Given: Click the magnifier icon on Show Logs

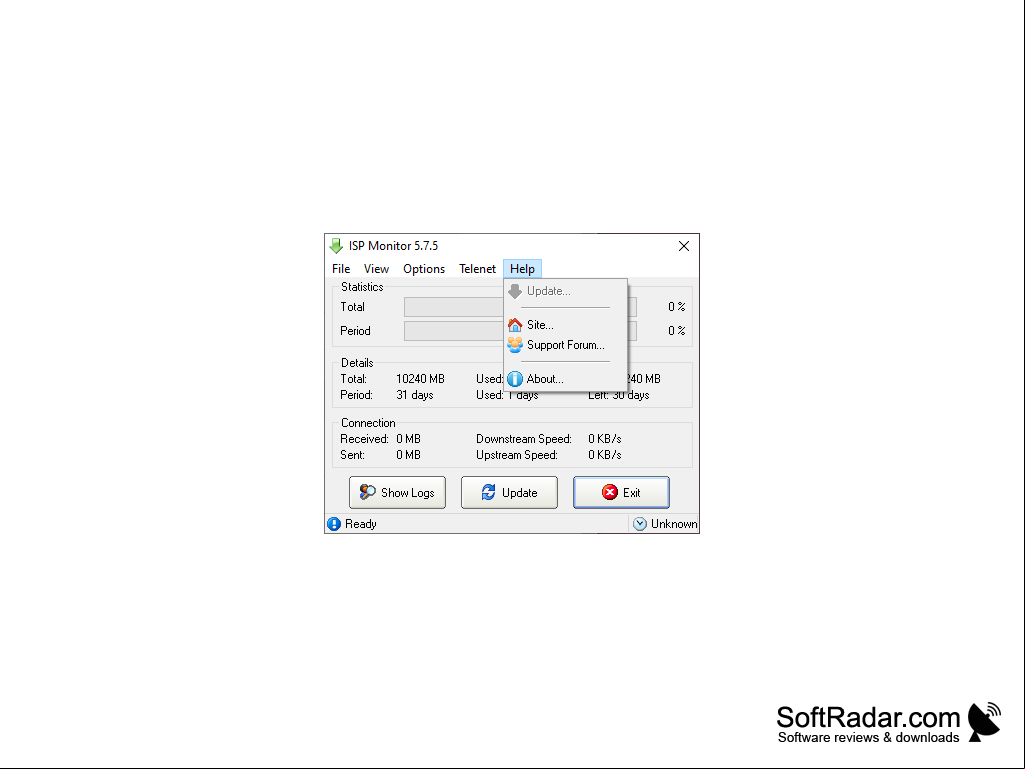Looking at the screenshot, I should tap(367, 492).
